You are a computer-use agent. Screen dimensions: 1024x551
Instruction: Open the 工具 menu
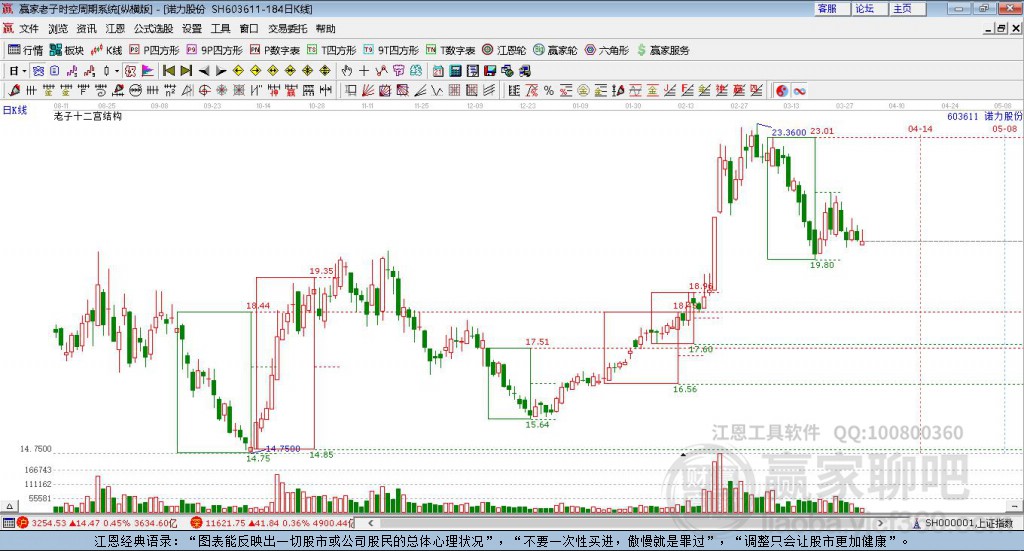click(x=220, y=29)
